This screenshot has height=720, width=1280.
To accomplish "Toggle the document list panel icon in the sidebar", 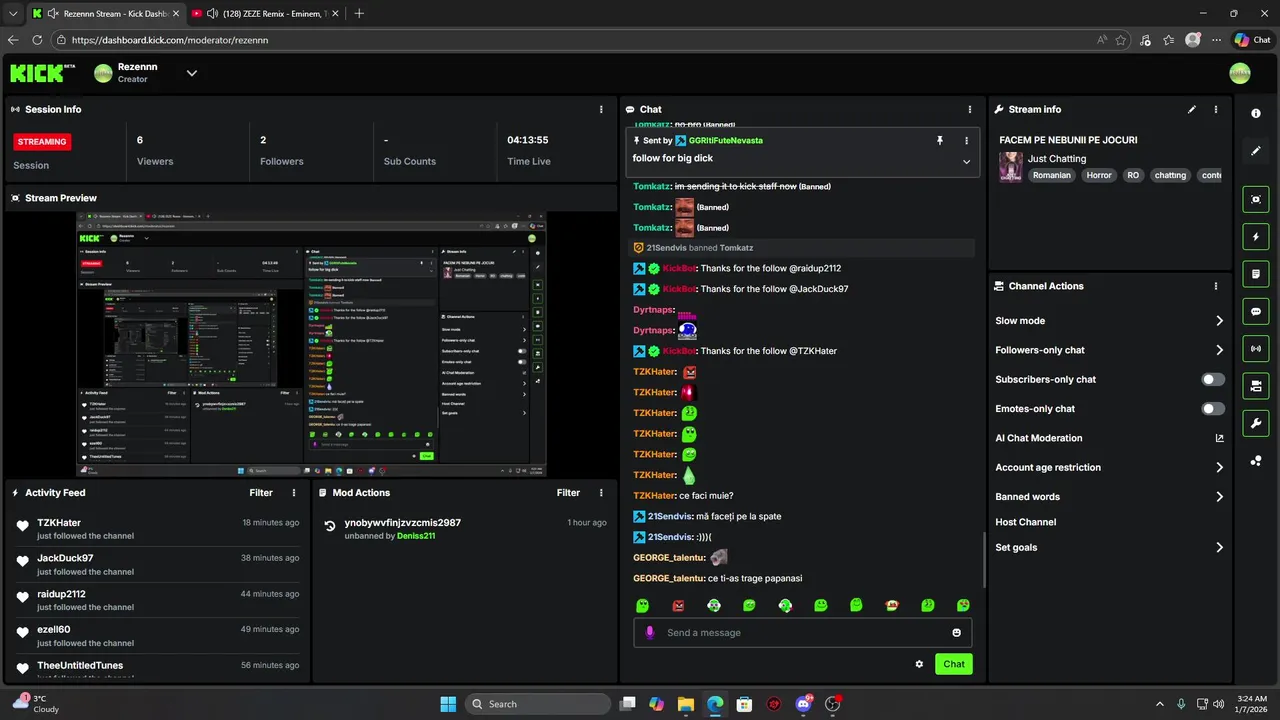I will pyautogui.click(x=1256, y=274).
